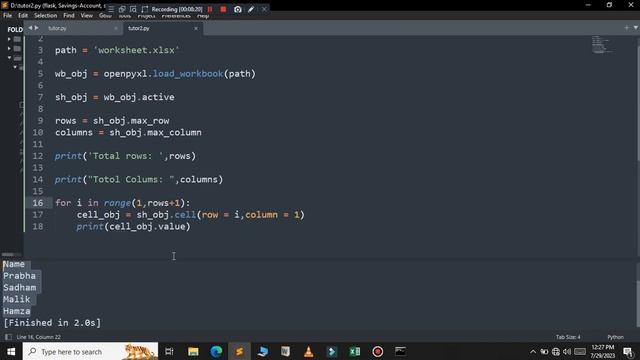Click 'worksheet.xlsx' string on line 3

click(x=136, y=50)
